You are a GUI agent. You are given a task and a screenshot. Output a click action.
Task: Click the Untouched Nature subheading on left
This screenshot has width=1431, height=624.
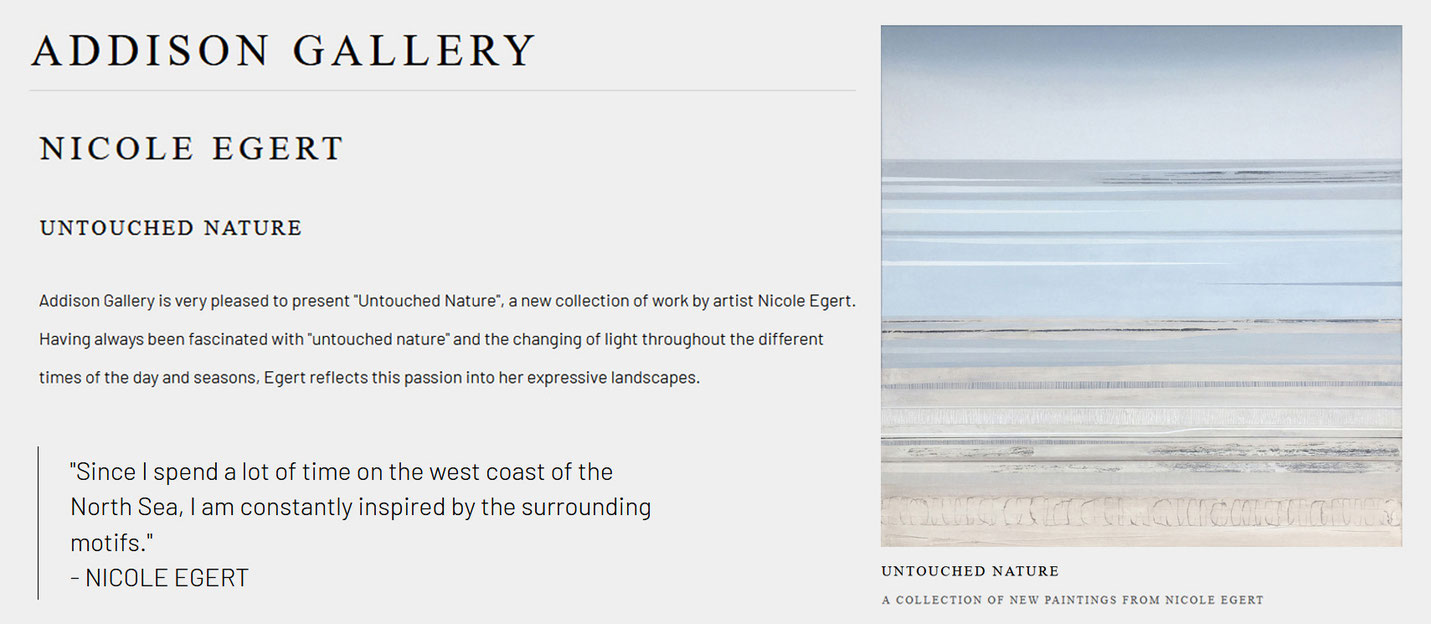[x=170, y=228]
